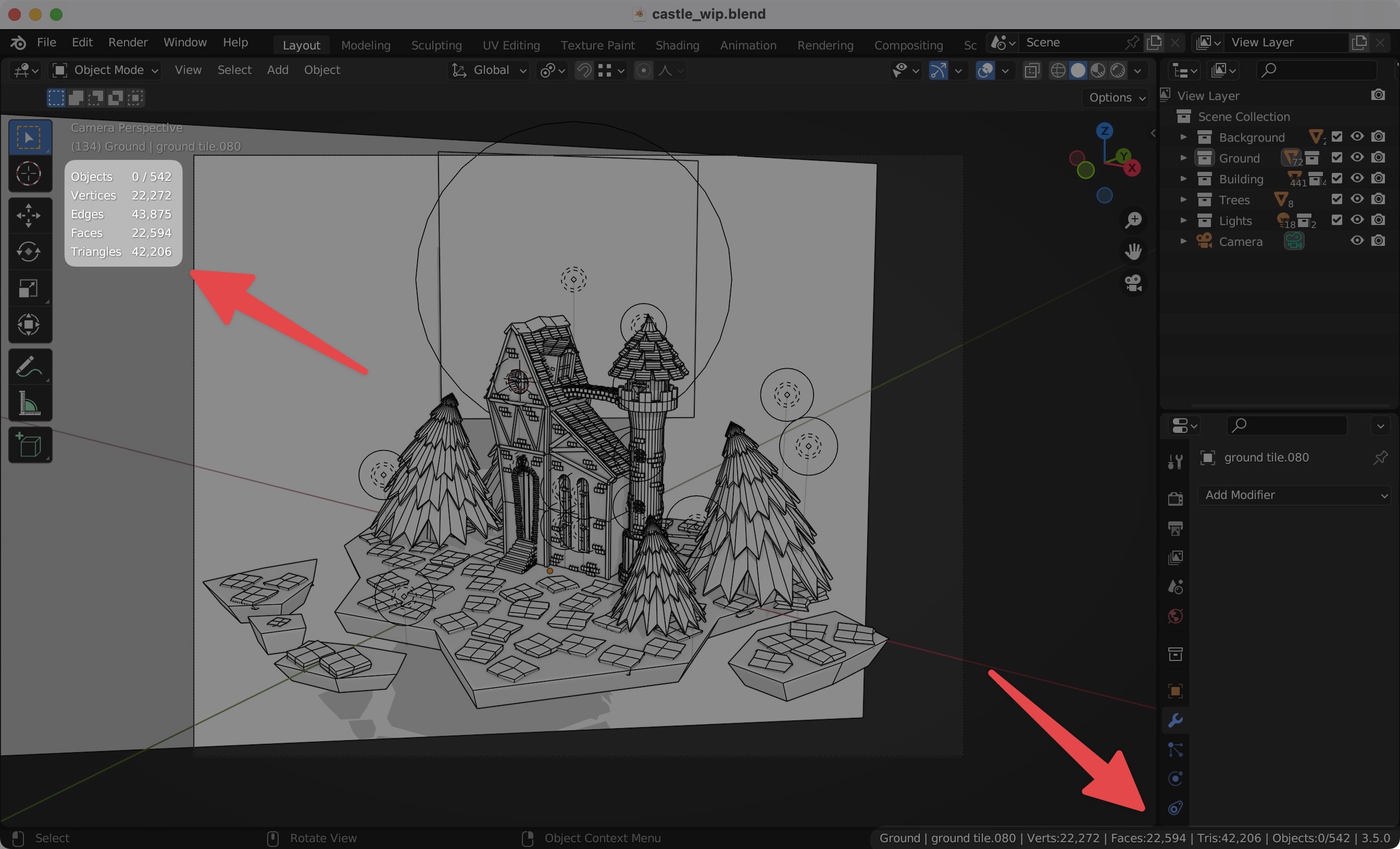Select the Move tool in the viewport toolbar
The image size is (1400, 849).
(29, 215)
